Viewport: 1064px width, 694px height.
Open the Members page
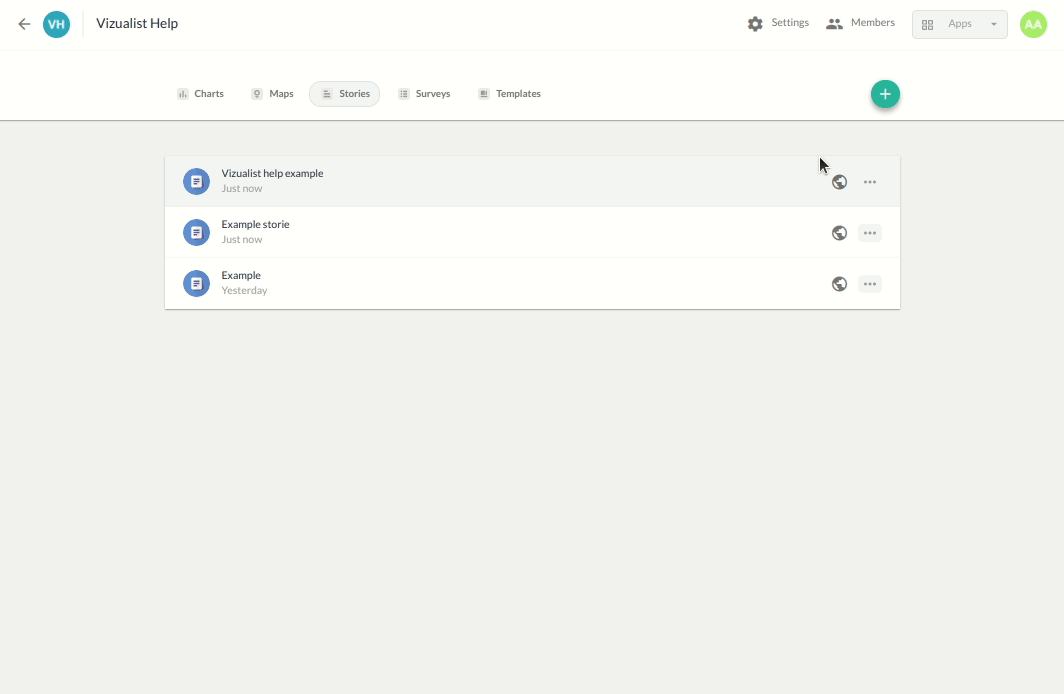click(x=860, y=23)
